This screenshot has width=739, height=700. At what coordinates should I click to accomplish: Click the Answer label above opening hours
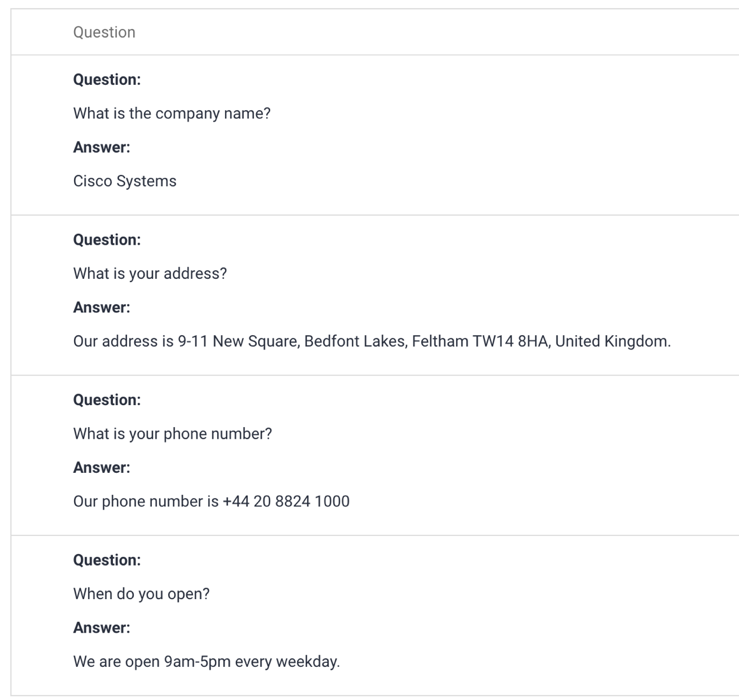click(x=102, y=628)
